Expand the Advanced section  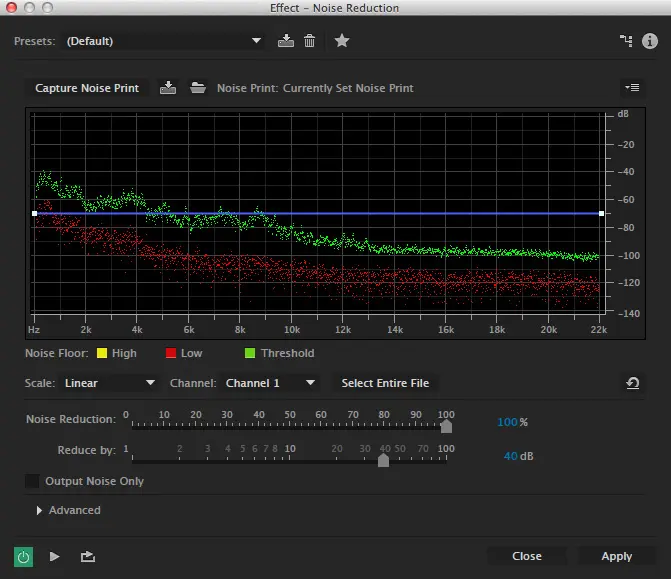tap(40, 510)
